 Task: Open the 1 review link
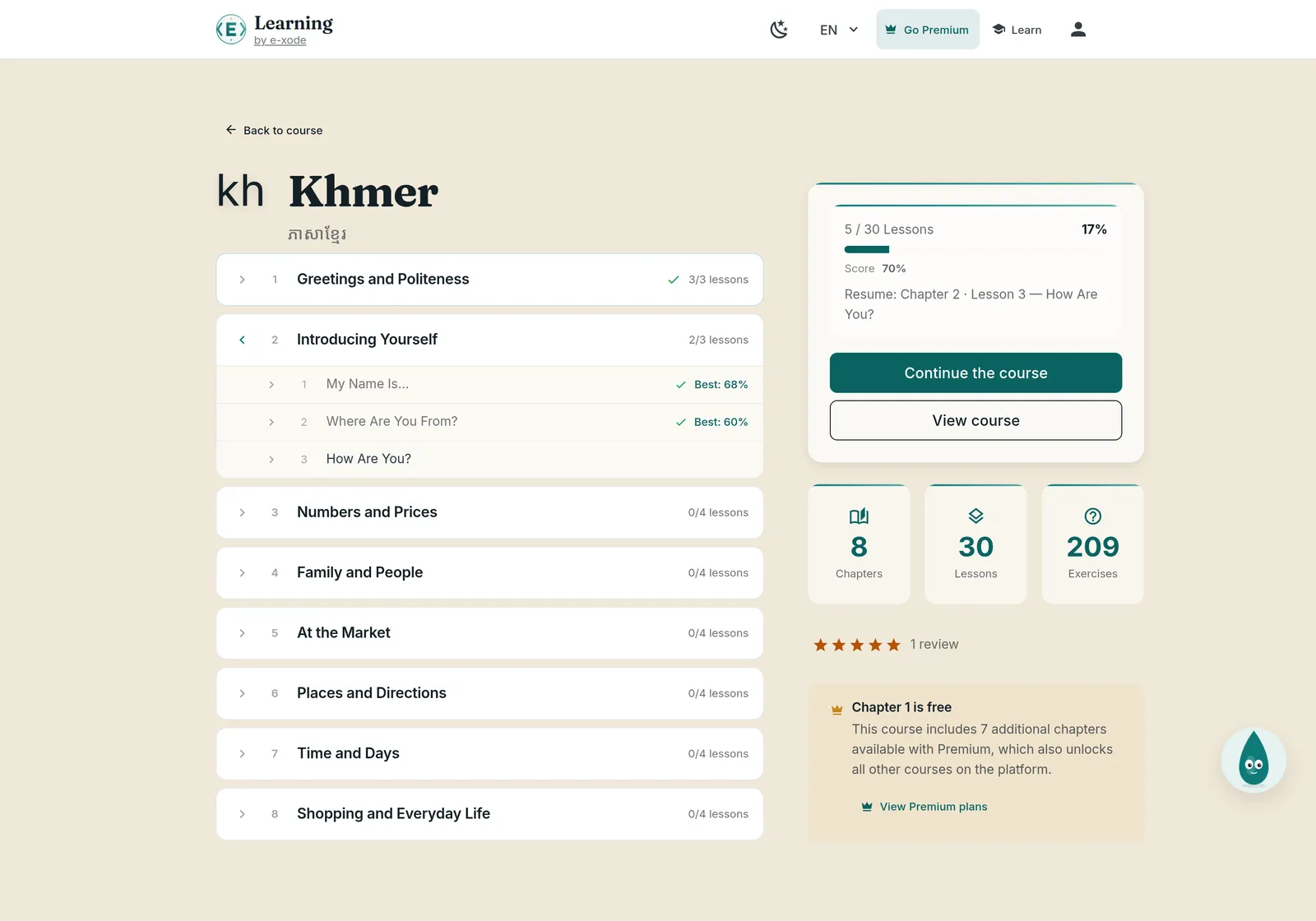click(x=934, y=644)
